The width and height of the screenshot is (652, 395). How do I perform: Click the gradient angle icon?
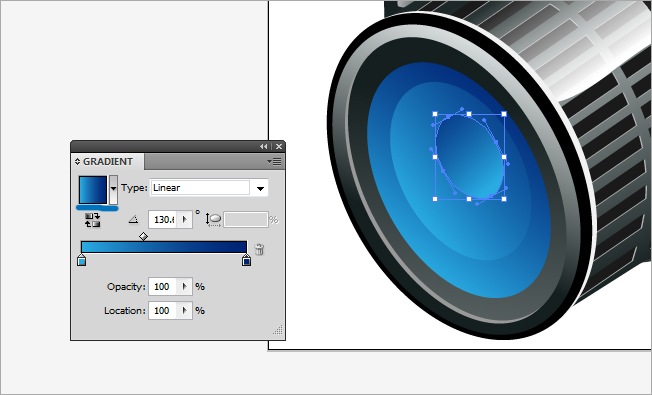coord(133,220)
